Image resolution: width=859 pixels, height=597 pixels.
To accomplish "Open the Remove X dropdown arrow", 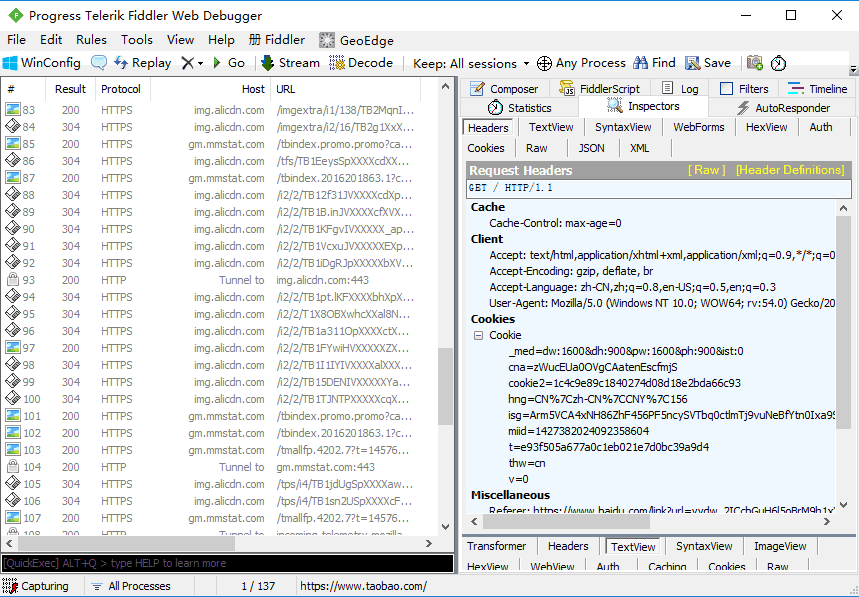I will click(x=201, y=64).
